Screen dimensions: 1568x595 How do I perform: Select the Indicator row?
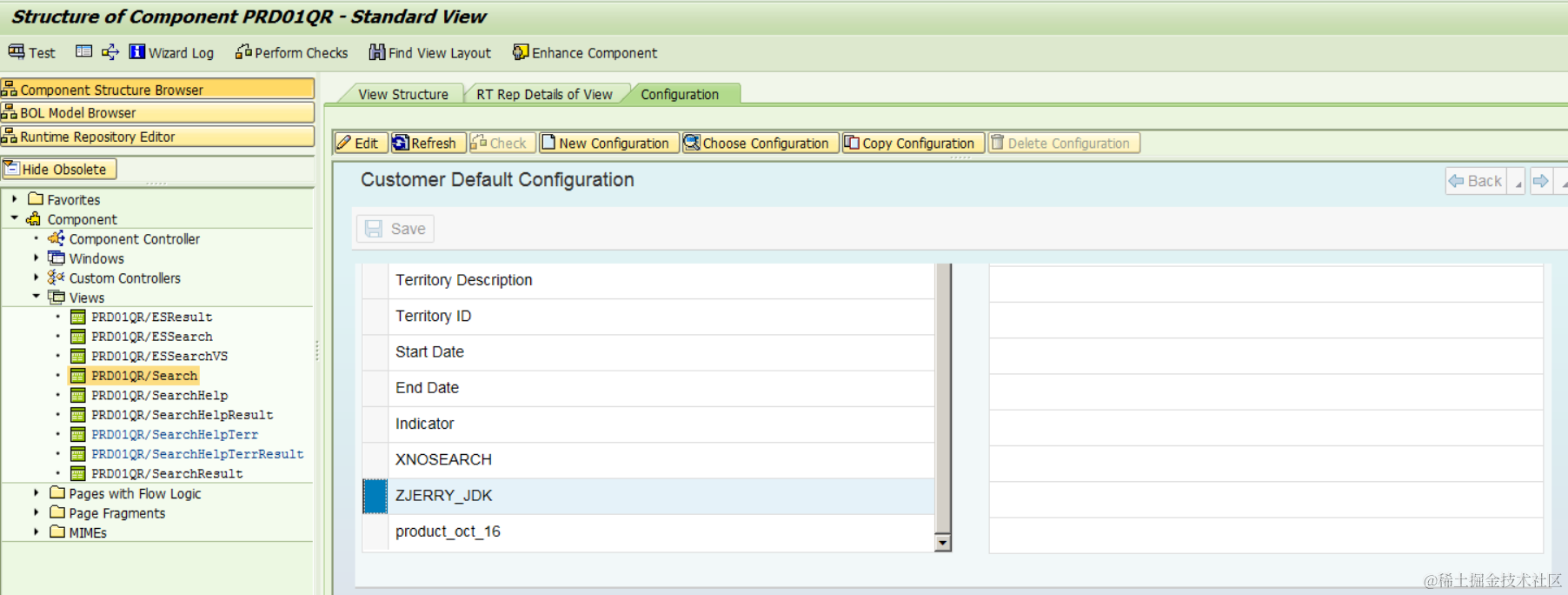point(648,424)
